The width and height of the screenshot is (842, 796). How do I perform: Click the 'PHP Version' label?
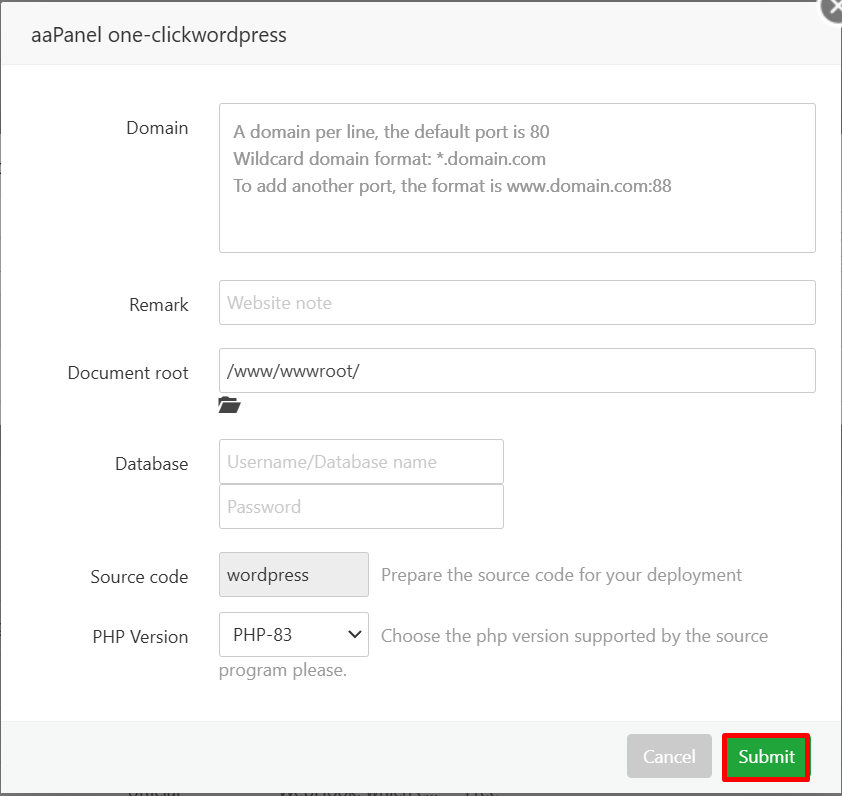pyautogui.click(x=141, y=637)
